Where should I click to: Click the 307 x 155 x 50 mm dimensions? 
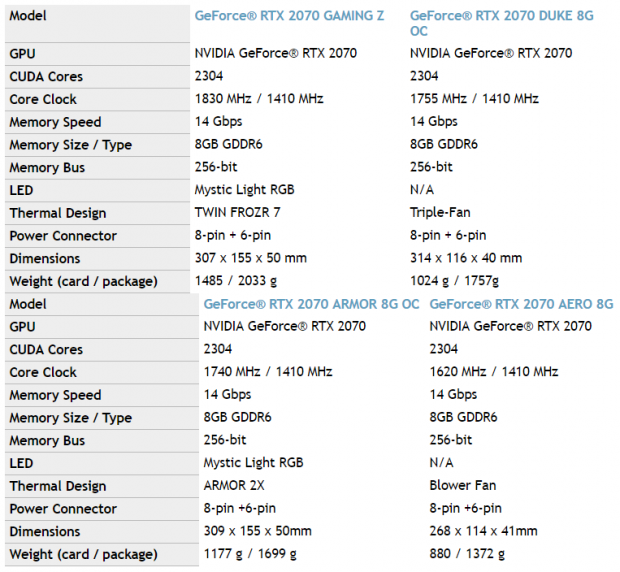click(251, 258)
